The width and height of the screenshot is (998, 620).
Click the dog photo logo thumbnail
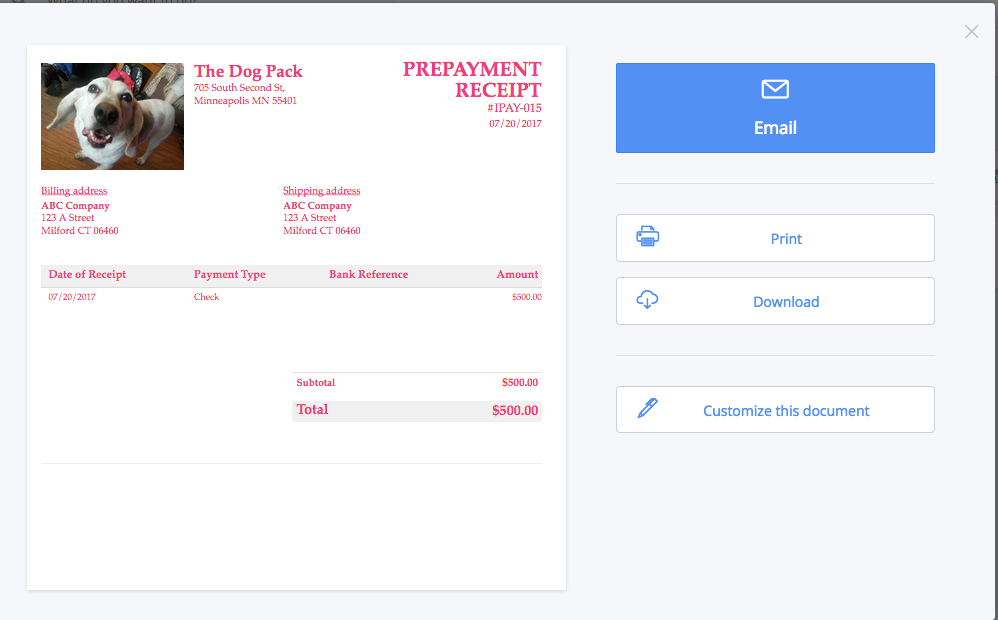pos(113,116)
